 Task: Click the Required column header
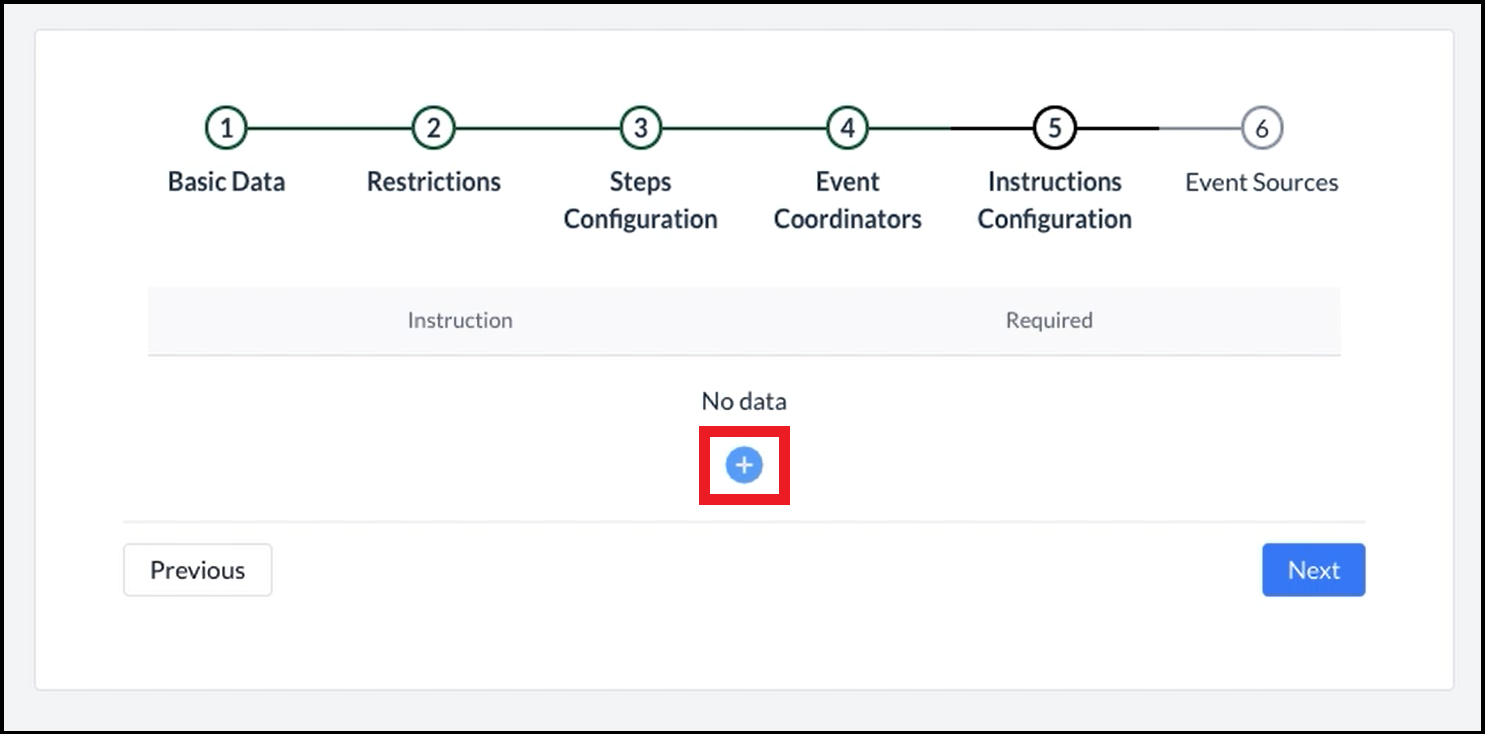pos(1049,320)
